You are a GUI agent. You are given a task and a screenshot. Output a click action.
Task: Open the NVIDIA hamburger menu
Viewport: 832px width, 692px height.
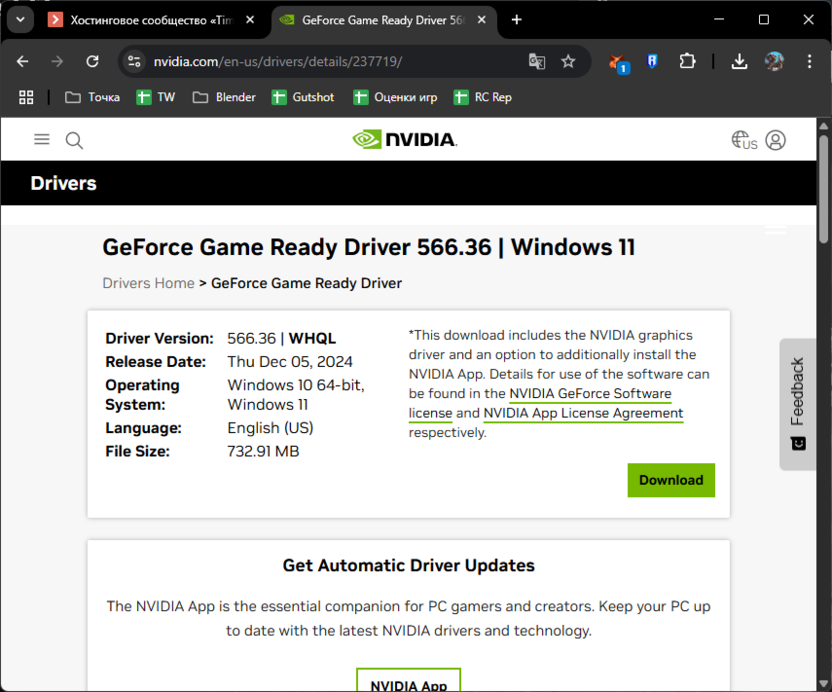click(41, 140)
